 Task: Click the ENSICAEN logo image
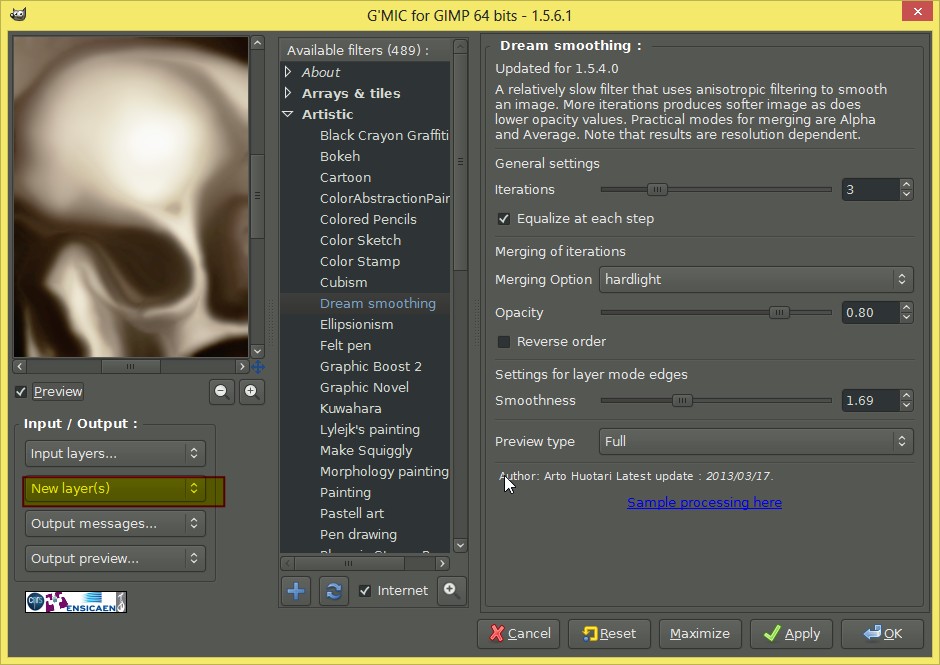76,602
